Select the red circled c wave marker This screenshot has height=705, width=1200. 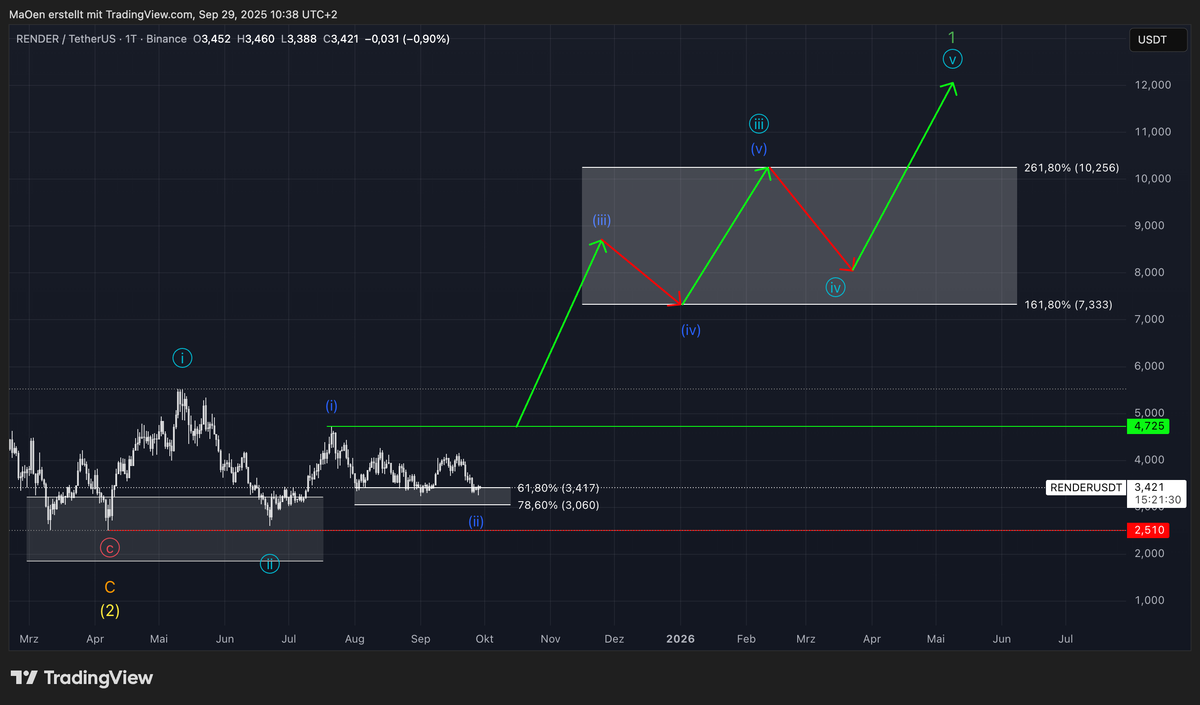[110, 547]
